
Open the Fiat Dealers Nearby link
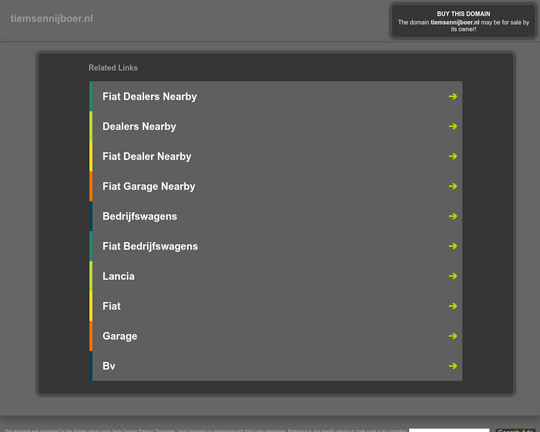149,96
